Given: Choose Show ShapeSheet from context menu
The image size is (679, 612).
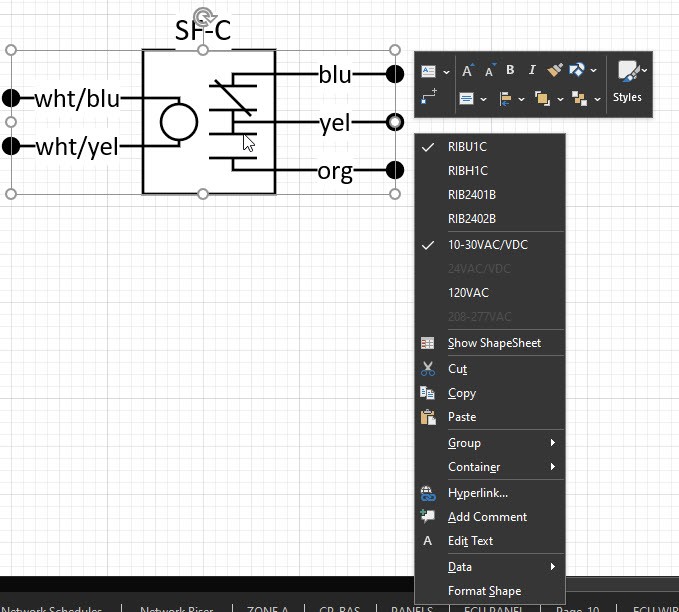Looking at the screenshot, I should [x=494, y=343].
